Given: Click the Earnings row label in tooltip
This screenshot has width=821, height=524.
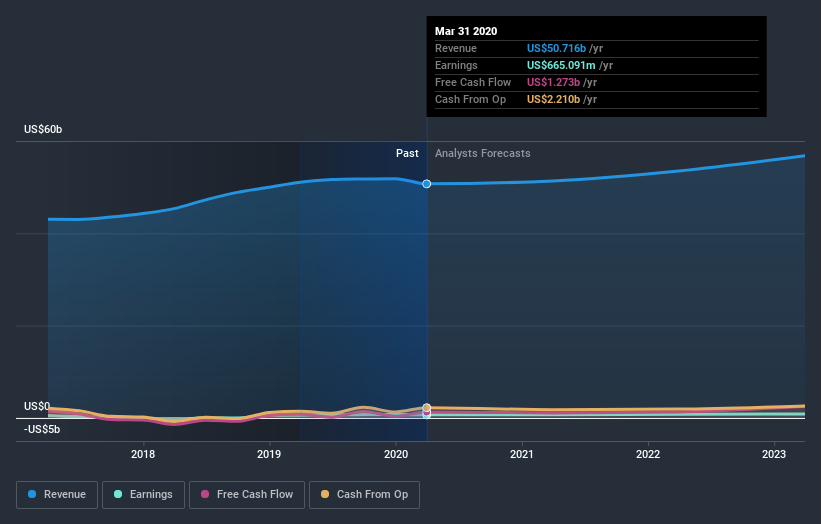Looking at the screenshot, I should (456, 65).
